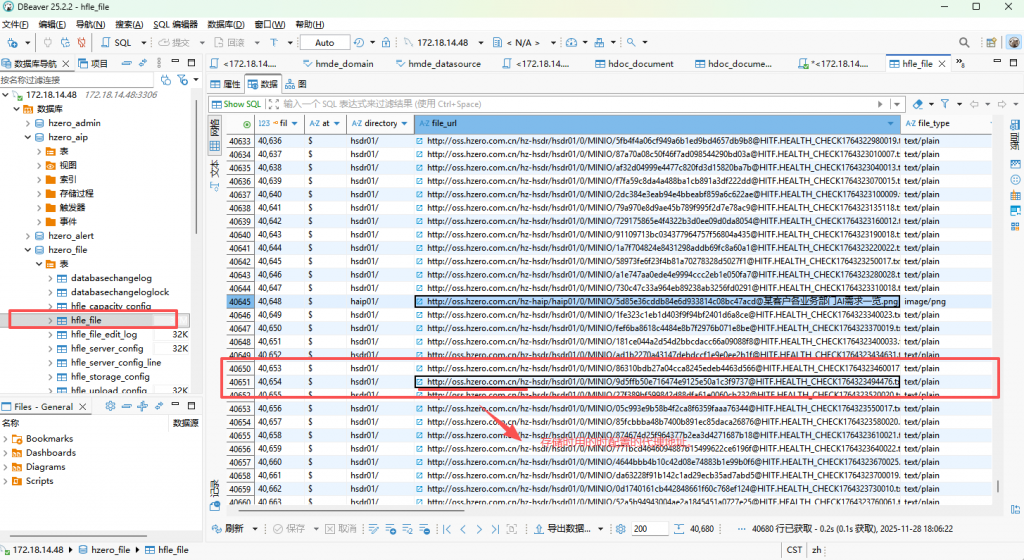Toggle the Auto commit mode box
Screen dimensions: 1024x560
point(324,43)
